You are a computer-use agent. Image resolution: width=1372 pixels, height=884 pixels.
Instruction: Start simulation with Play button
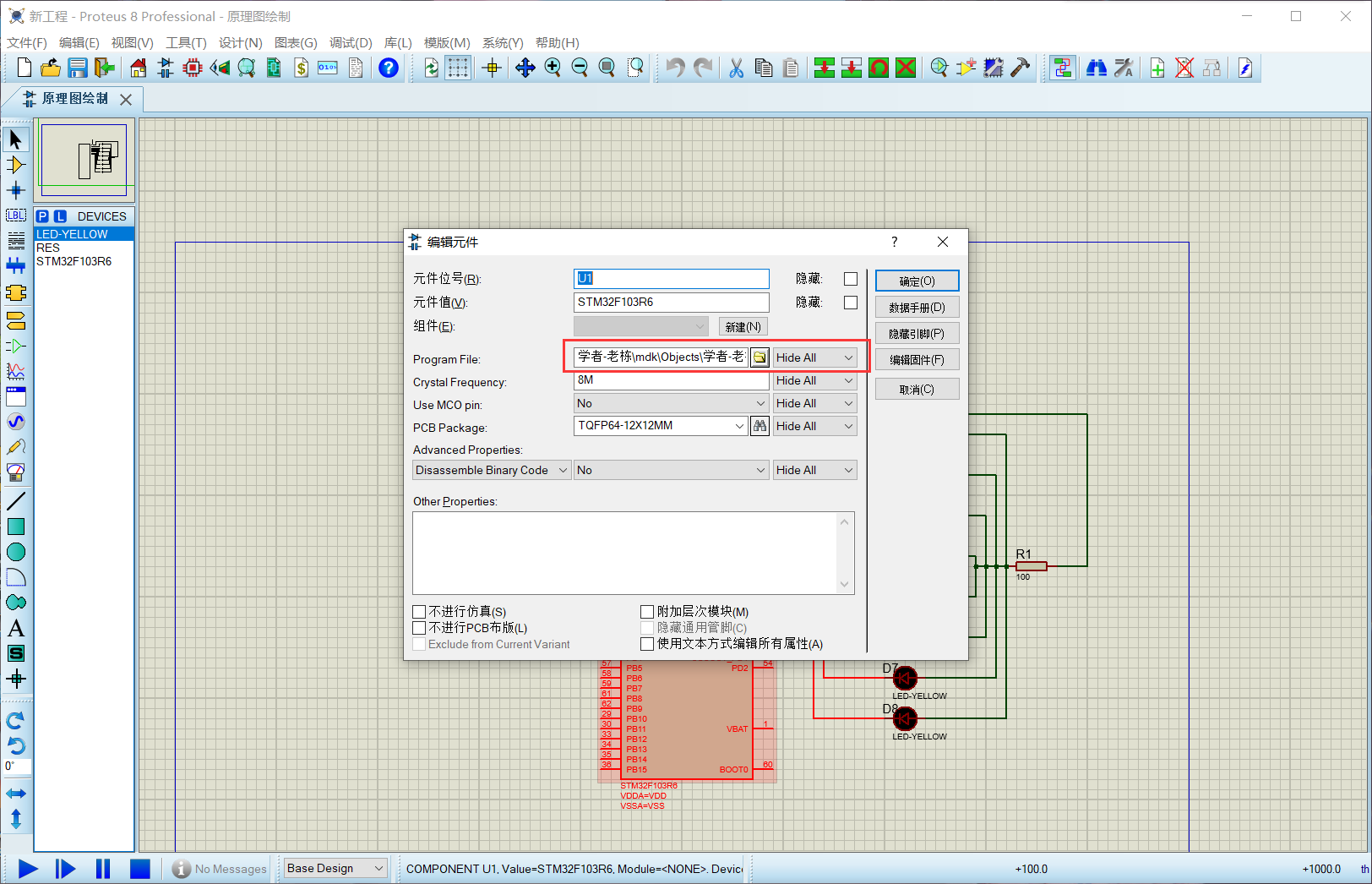tap(28, 868)
